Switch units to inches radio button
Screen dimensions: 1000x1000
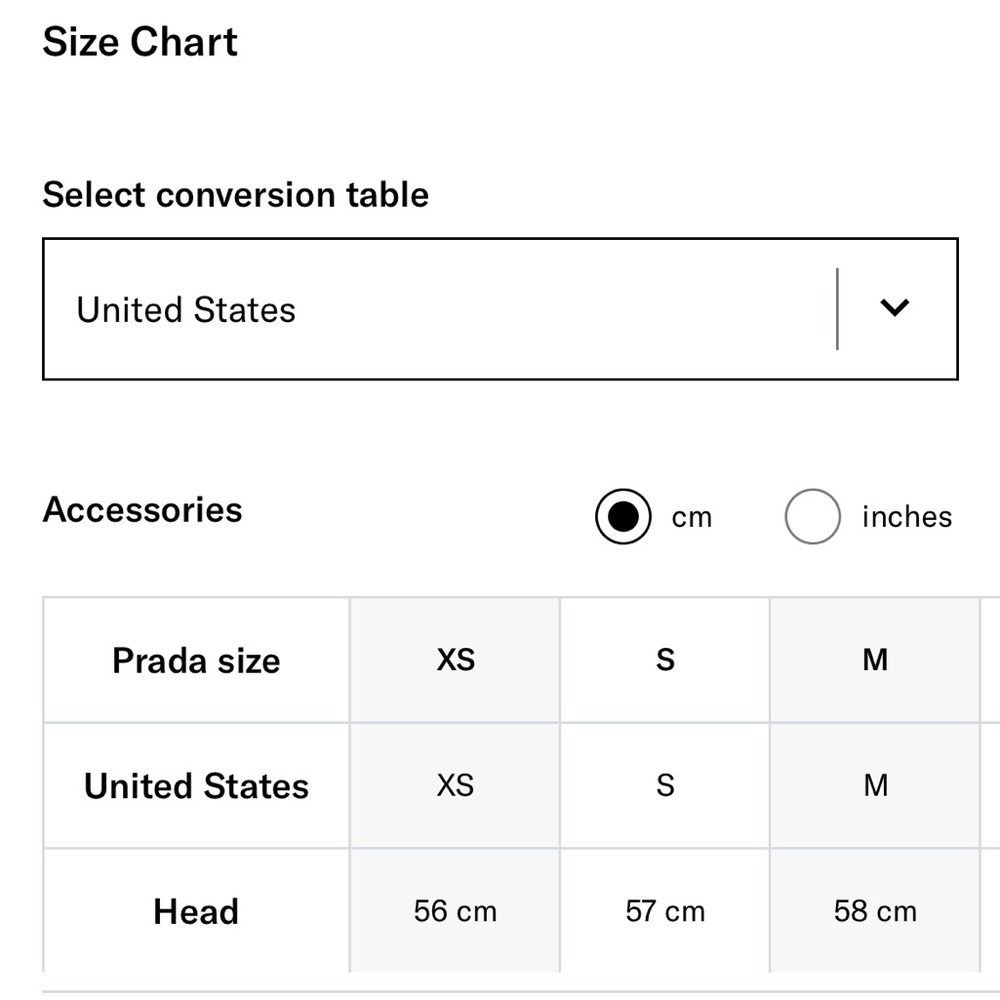pos(812,517)
